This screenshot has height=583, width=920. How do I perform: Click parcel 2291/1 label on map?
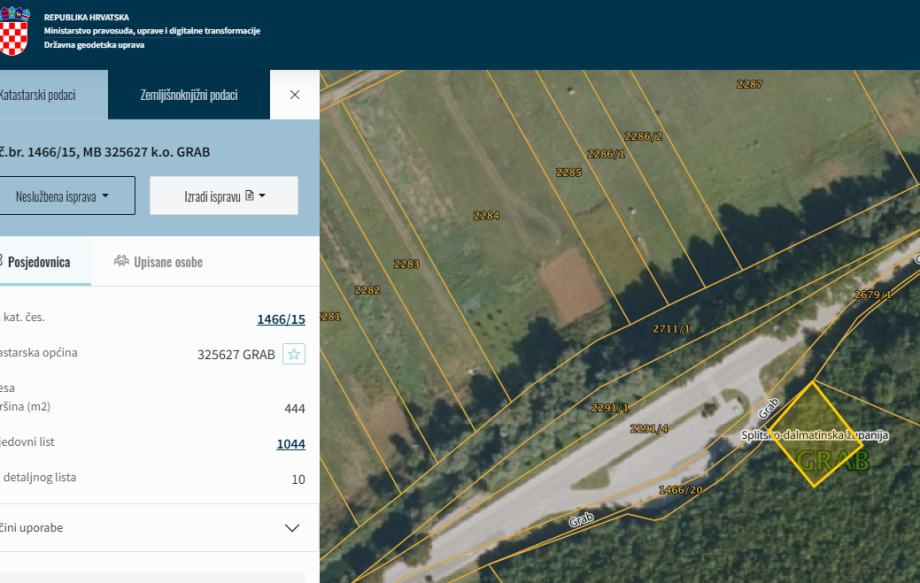610,408
